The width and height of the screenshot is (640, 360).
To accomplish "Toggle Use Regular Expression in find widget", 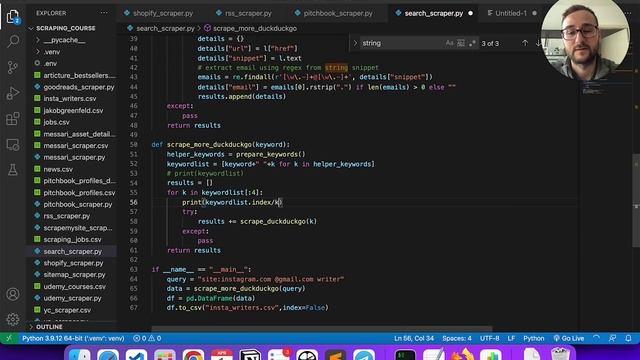I will click(x=472, y=43).
